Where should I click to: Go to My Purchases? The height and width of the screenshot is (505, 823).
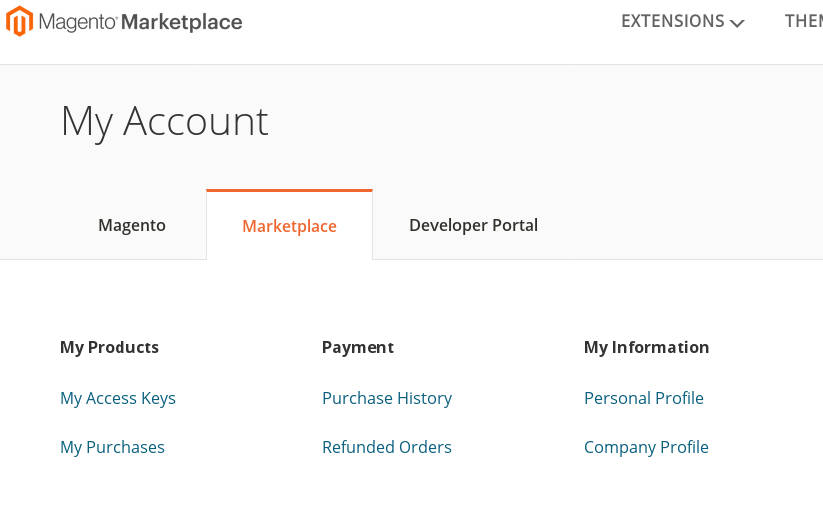pyautogui.click(x=112, y=447)
